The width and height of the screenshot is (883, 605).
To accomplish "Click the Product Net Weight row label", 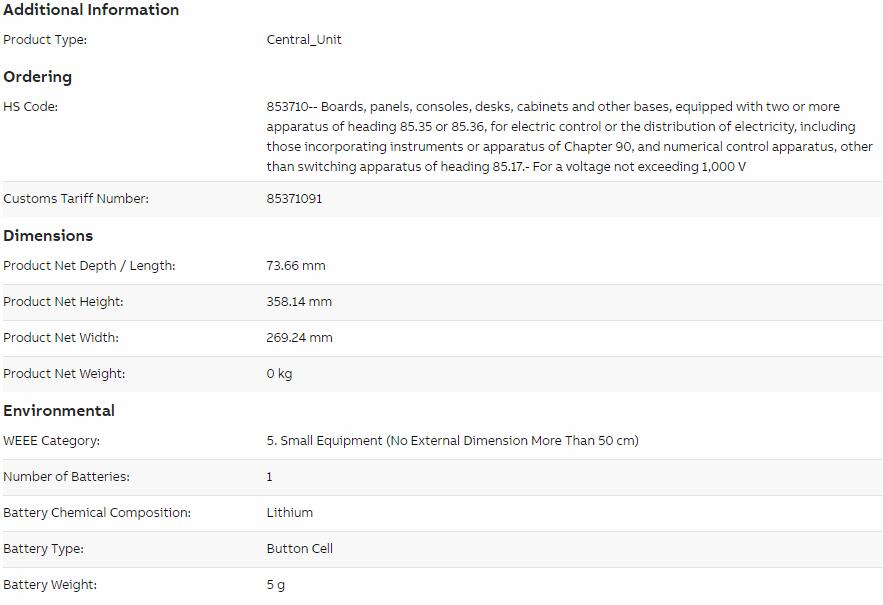I will [64, 373].
